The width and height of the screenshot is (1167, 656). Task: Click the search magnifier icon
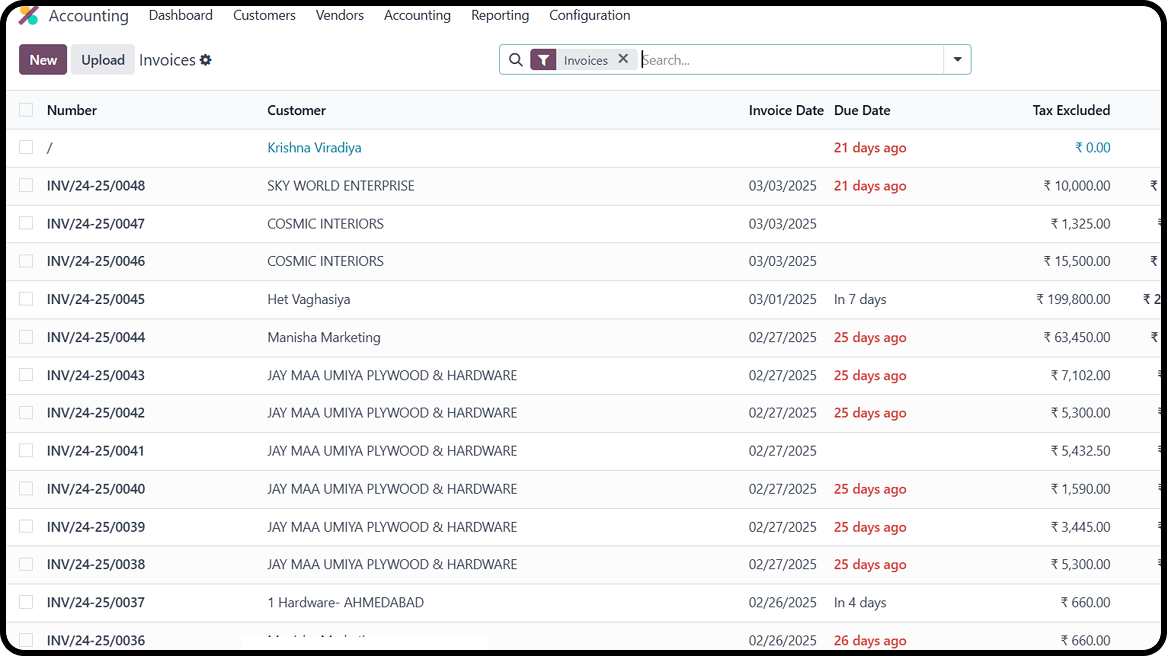(516, 60)
